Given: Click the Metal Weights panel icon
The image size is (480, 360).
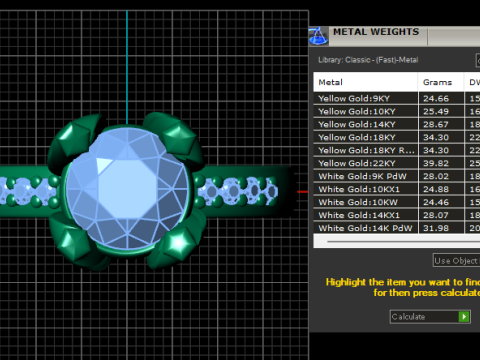Looking at the screenshot, I should (318, 36).
